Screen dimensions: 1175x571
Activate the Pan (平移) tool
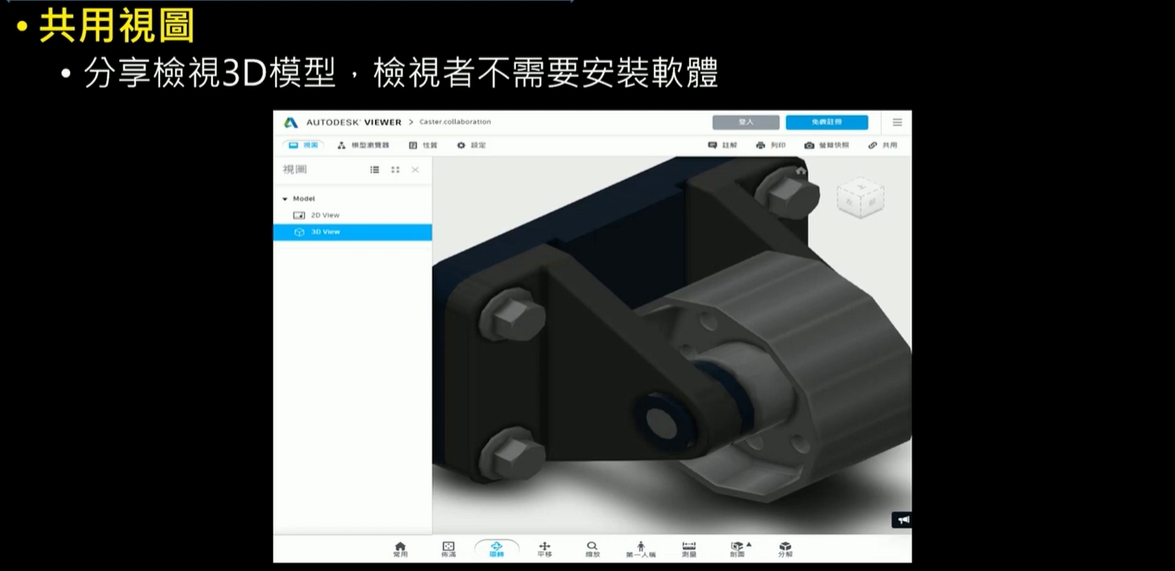click(x=544, y=548)
